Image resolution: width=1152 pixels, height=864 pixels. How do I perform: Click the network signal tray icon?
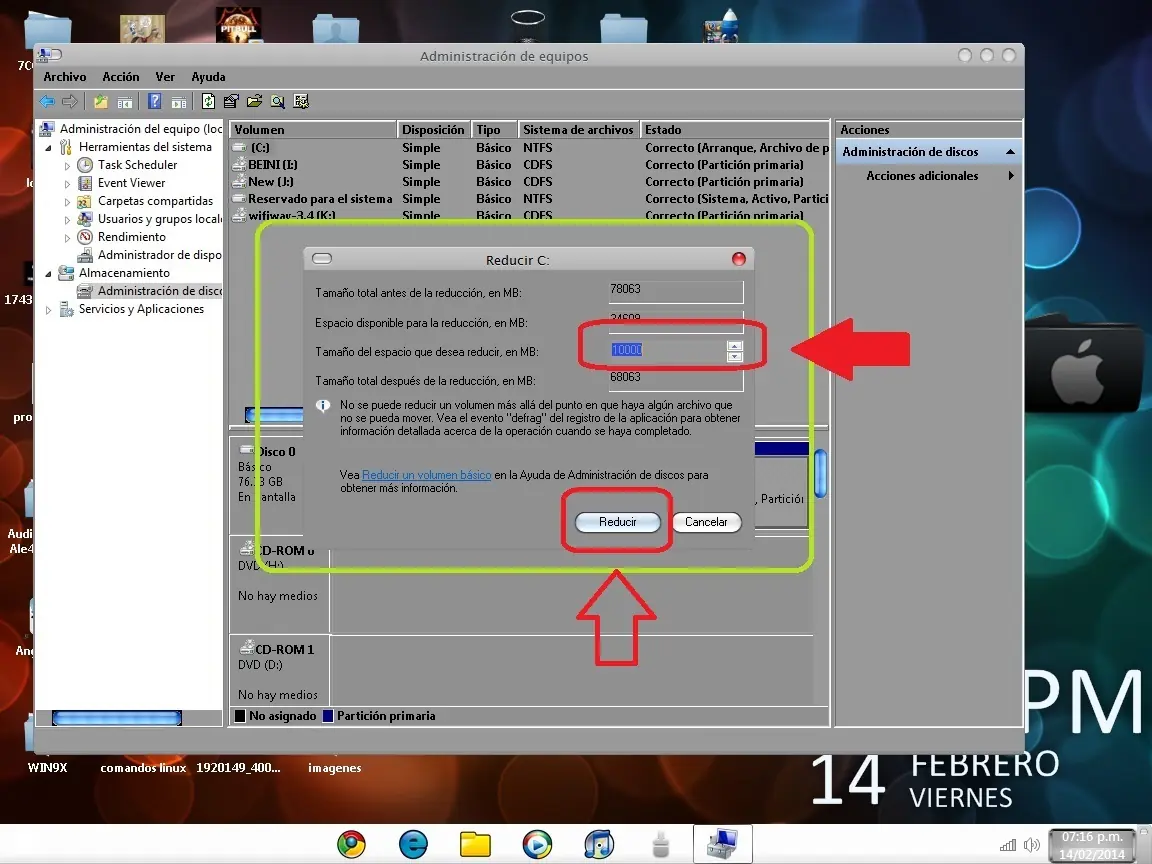click(x=1008, y=845)
